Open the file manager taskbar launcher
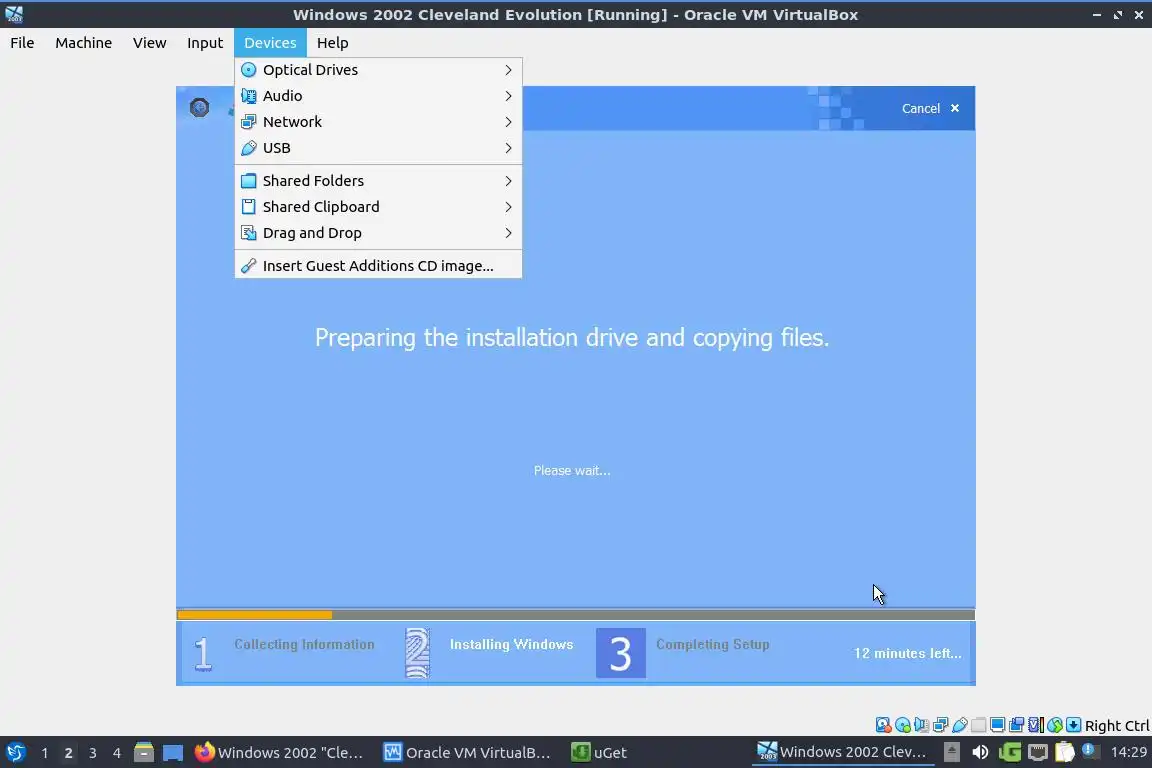This screenshot has height=768, width=1152. tap(144, 752)
